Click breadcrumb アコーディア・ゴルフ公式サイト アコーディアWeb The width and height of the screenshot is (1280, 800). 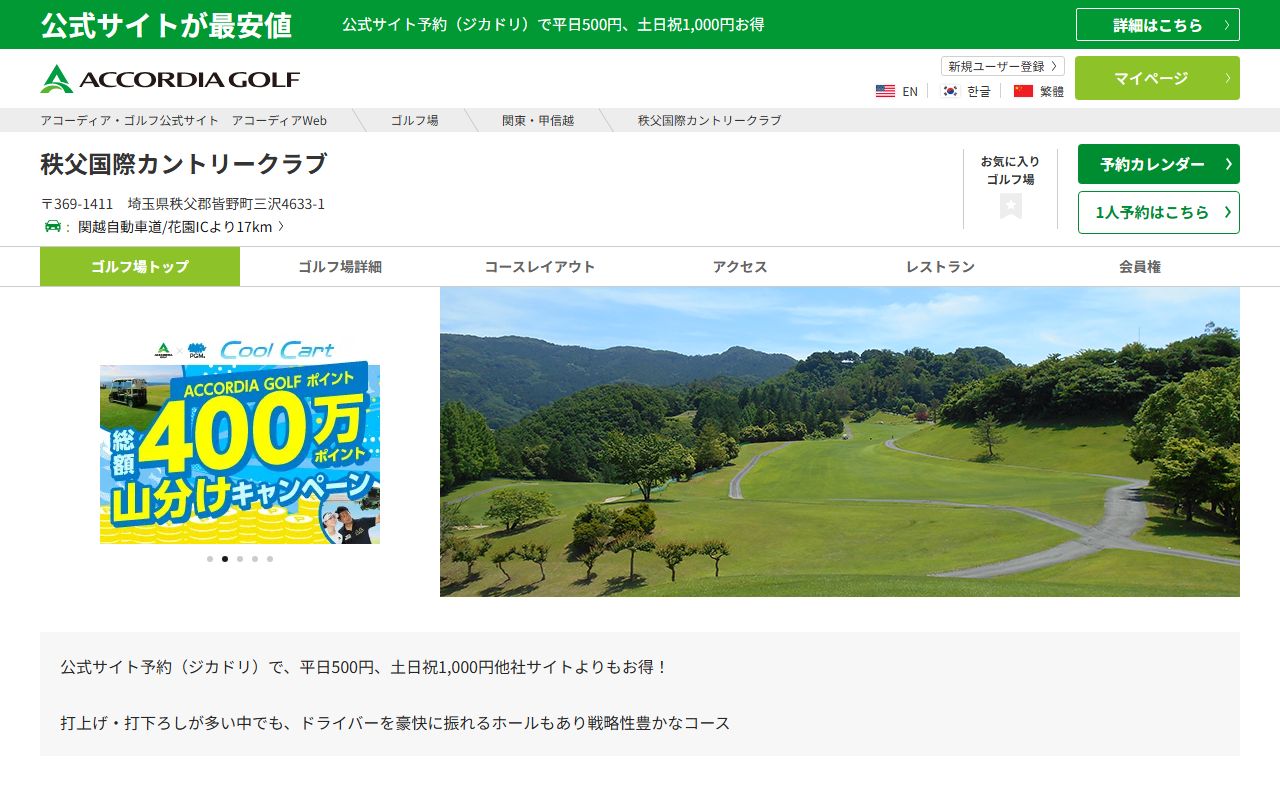184,120
